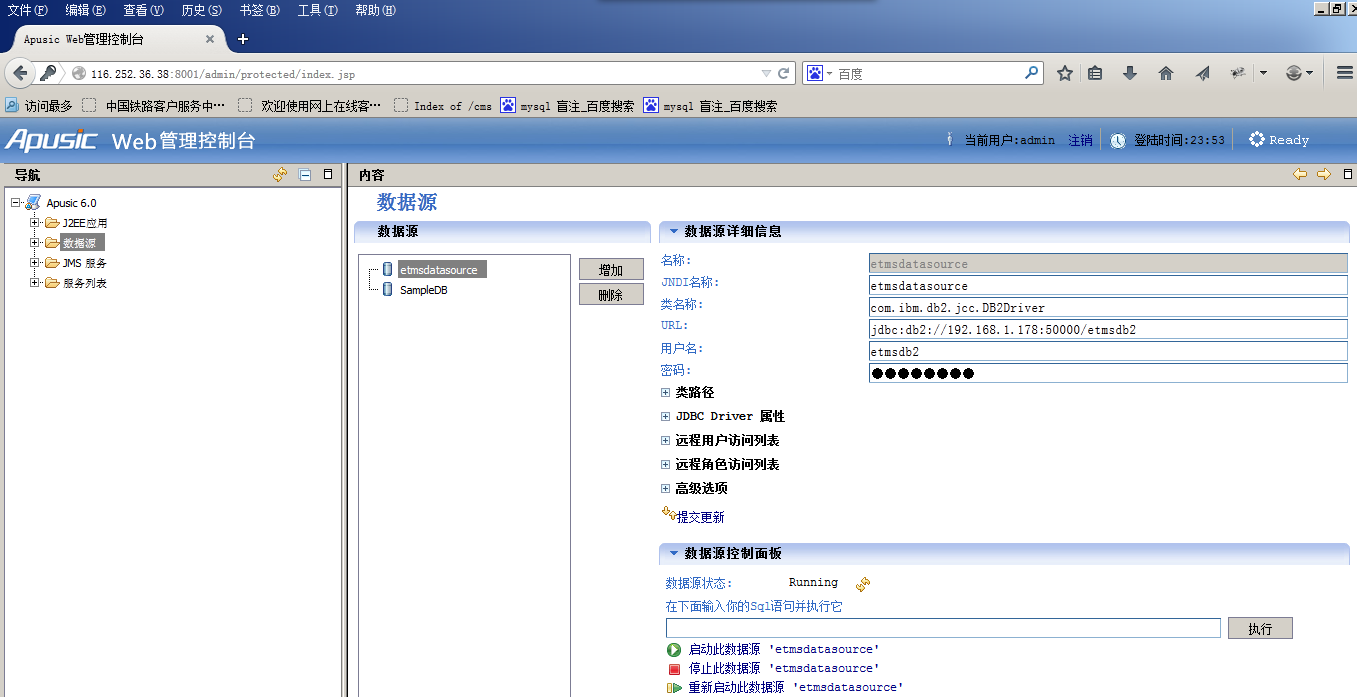The image size is (1357, 697).
Task: Open the 工具(T) menu
Action: coord(317,10)
